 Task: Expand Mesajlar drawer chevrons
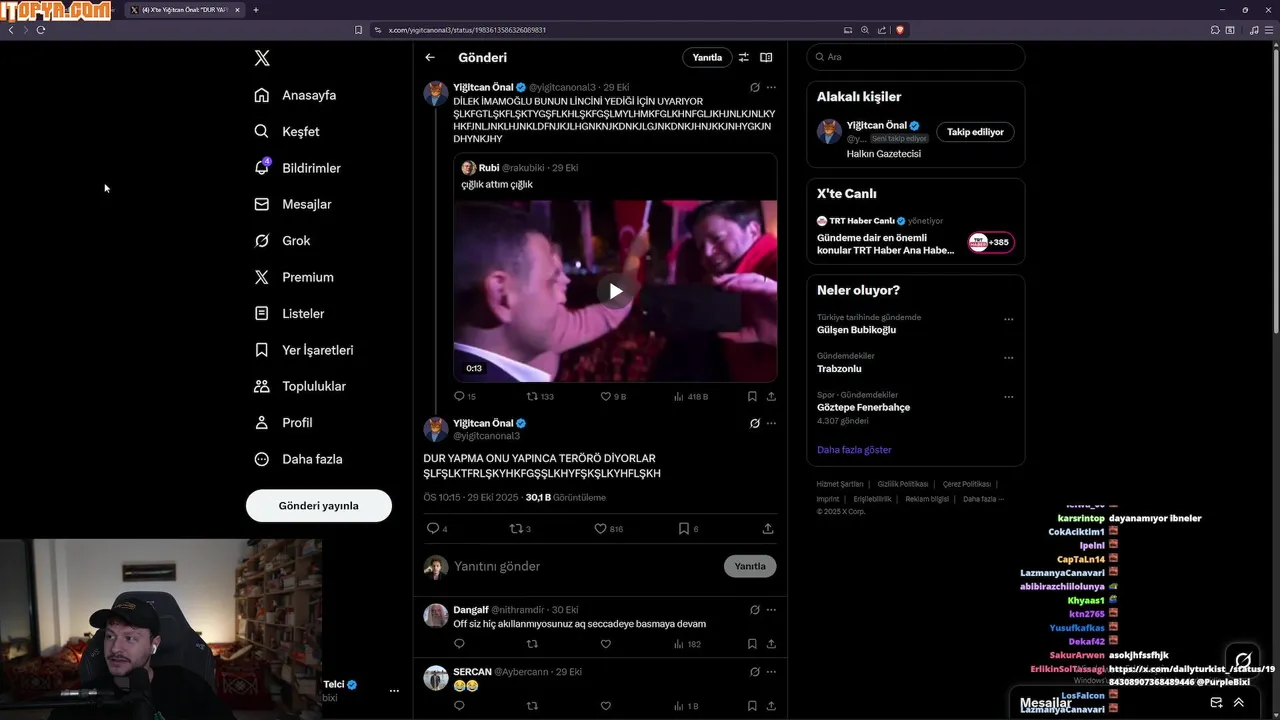(x=1238, y=703)
